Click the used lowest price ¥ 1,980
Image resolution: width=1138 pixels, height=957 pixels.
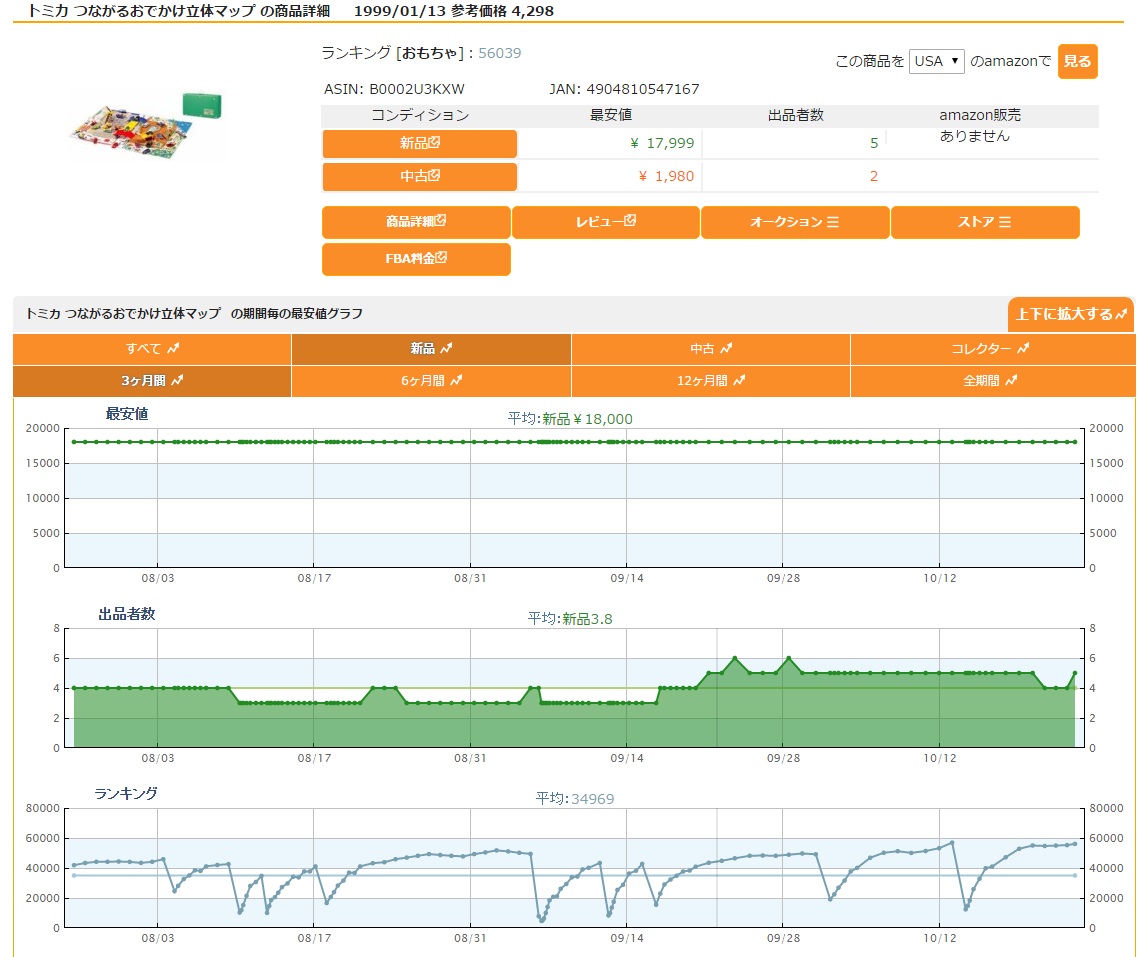pyautogui.click(x=666, y=176)
